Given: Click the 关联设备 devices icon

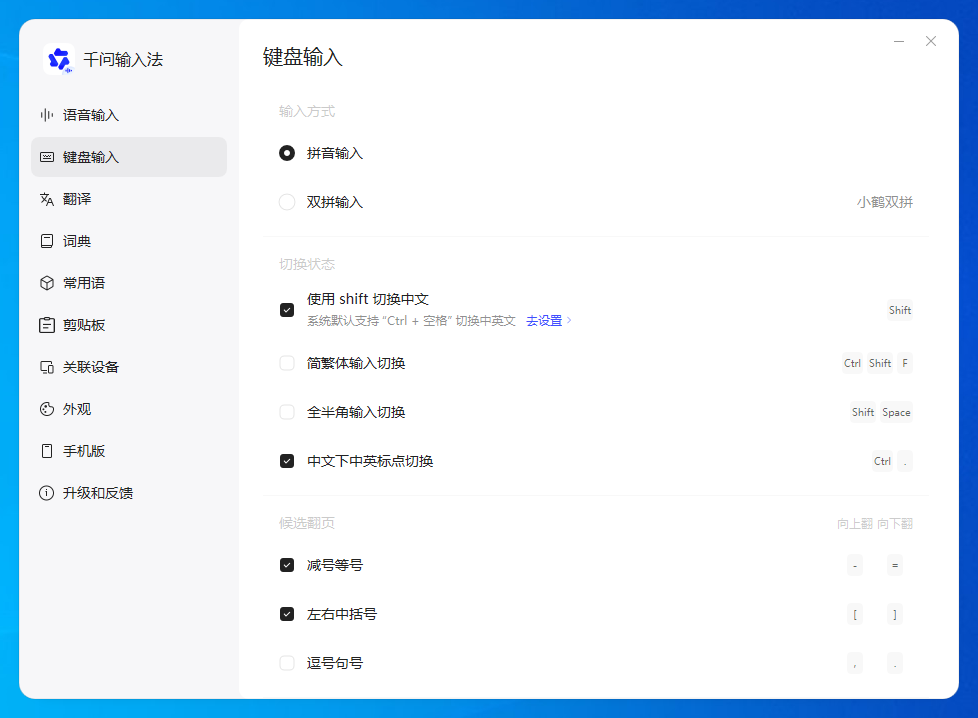Looking at the screenshot, I should 47,367.
